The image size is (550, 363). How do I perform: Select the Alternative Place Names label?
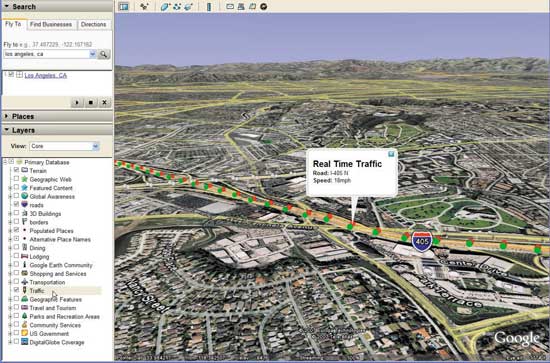click(x=60, y=239)
